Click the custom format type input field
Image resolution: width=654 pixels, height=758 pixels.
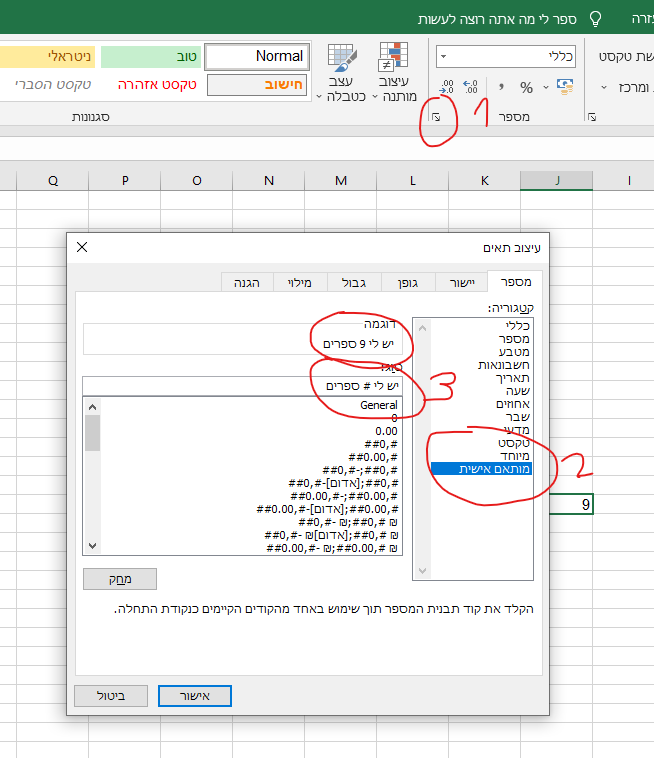pos(242,386)
